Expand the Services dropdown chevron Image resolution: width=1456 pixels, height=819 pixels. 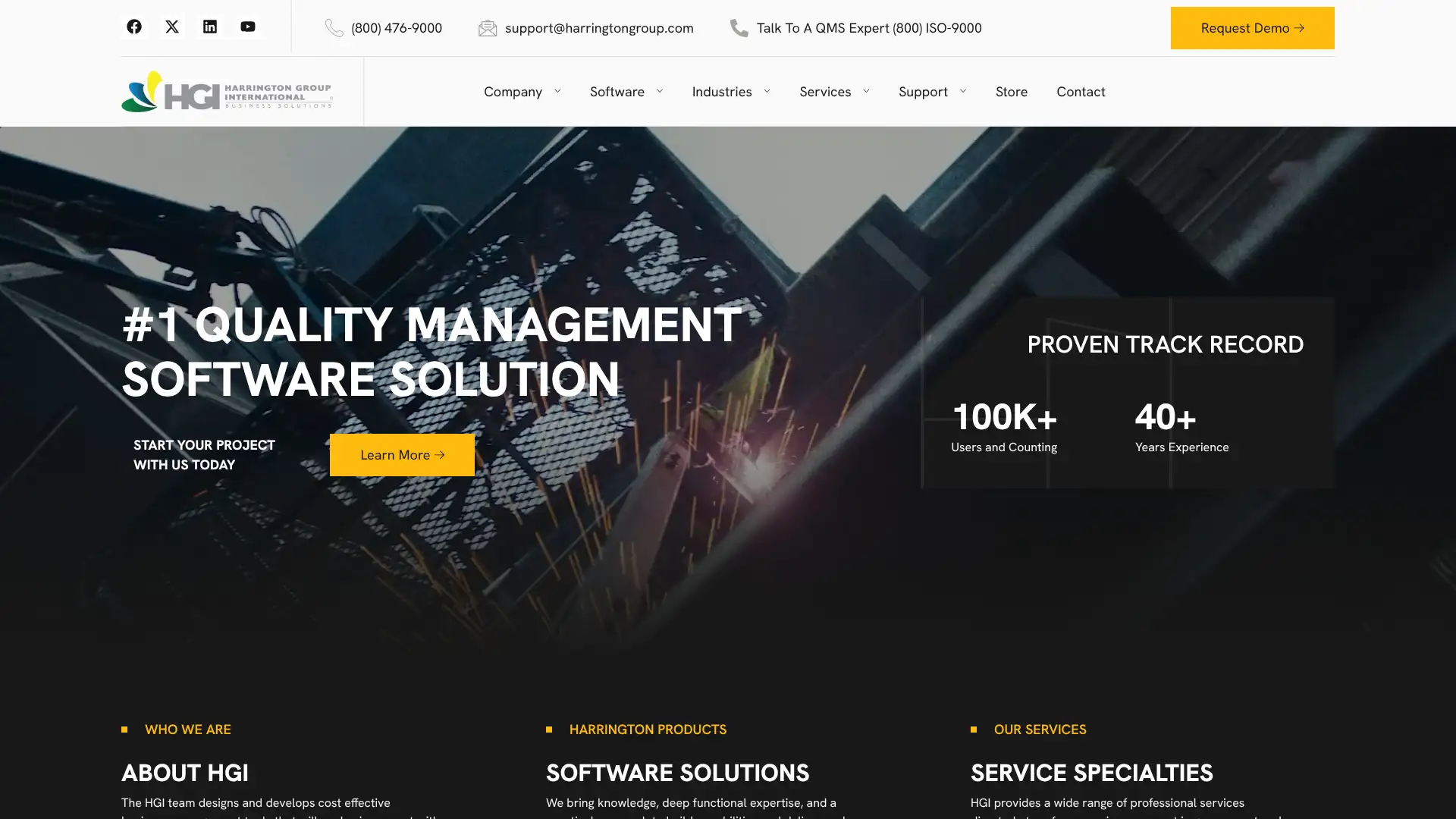[x=866, y=91]
